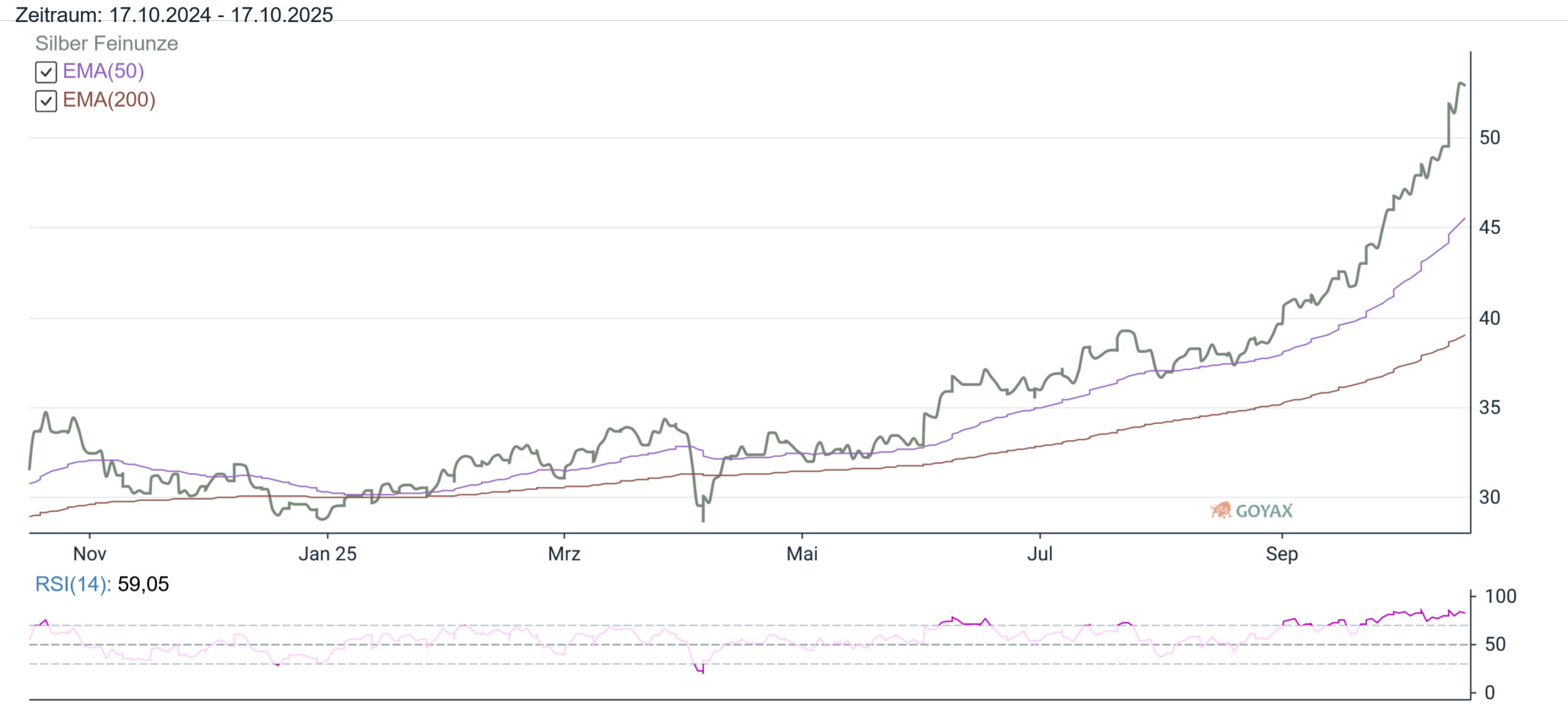Viewport: 1568px width, 706px height.
Task: Click the Silber Feinunze chart title
Action: pyautogui.click(x=107, y=44)
